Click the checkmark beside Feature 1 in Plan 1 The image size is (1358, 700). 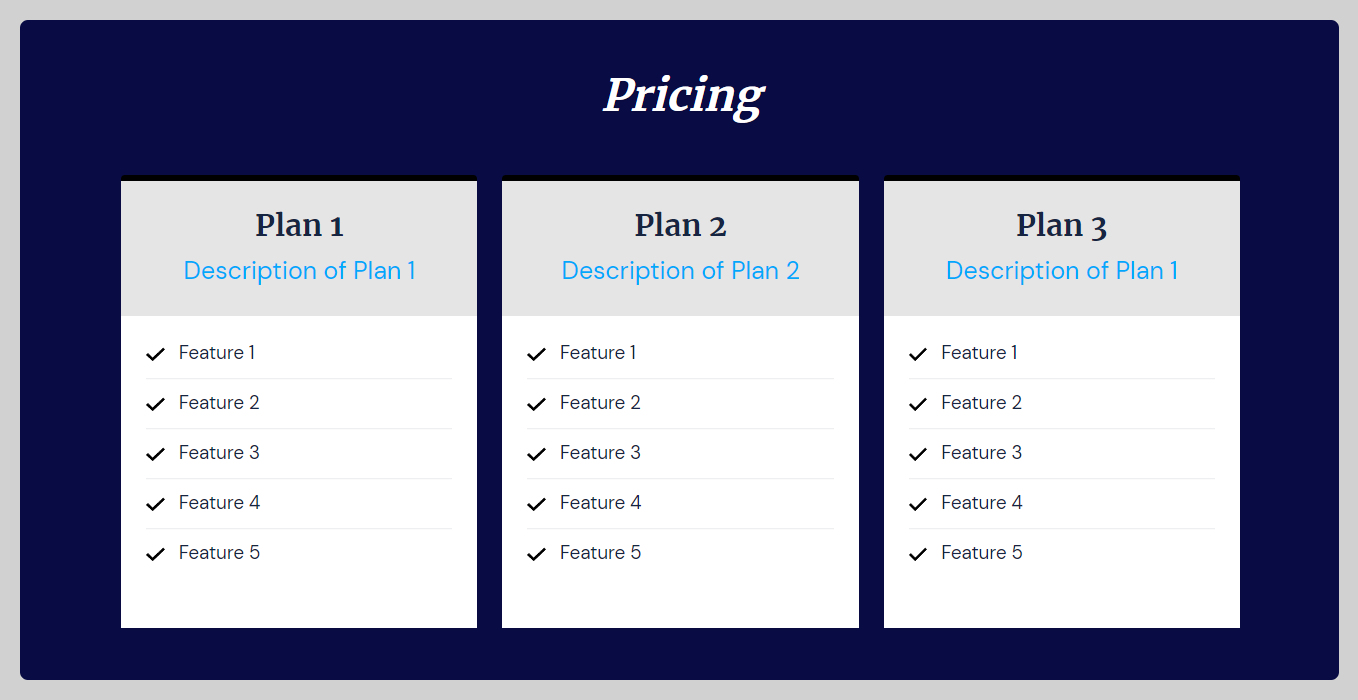pyautogui.click(x=156, y=353)
